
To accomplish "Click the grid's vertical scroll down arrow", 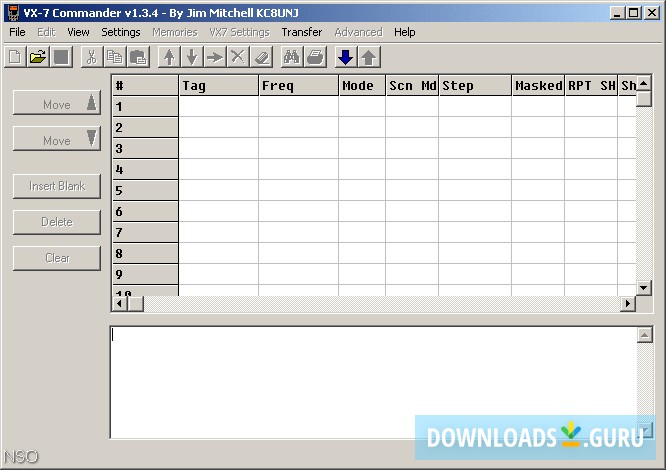I will (644, 288).
